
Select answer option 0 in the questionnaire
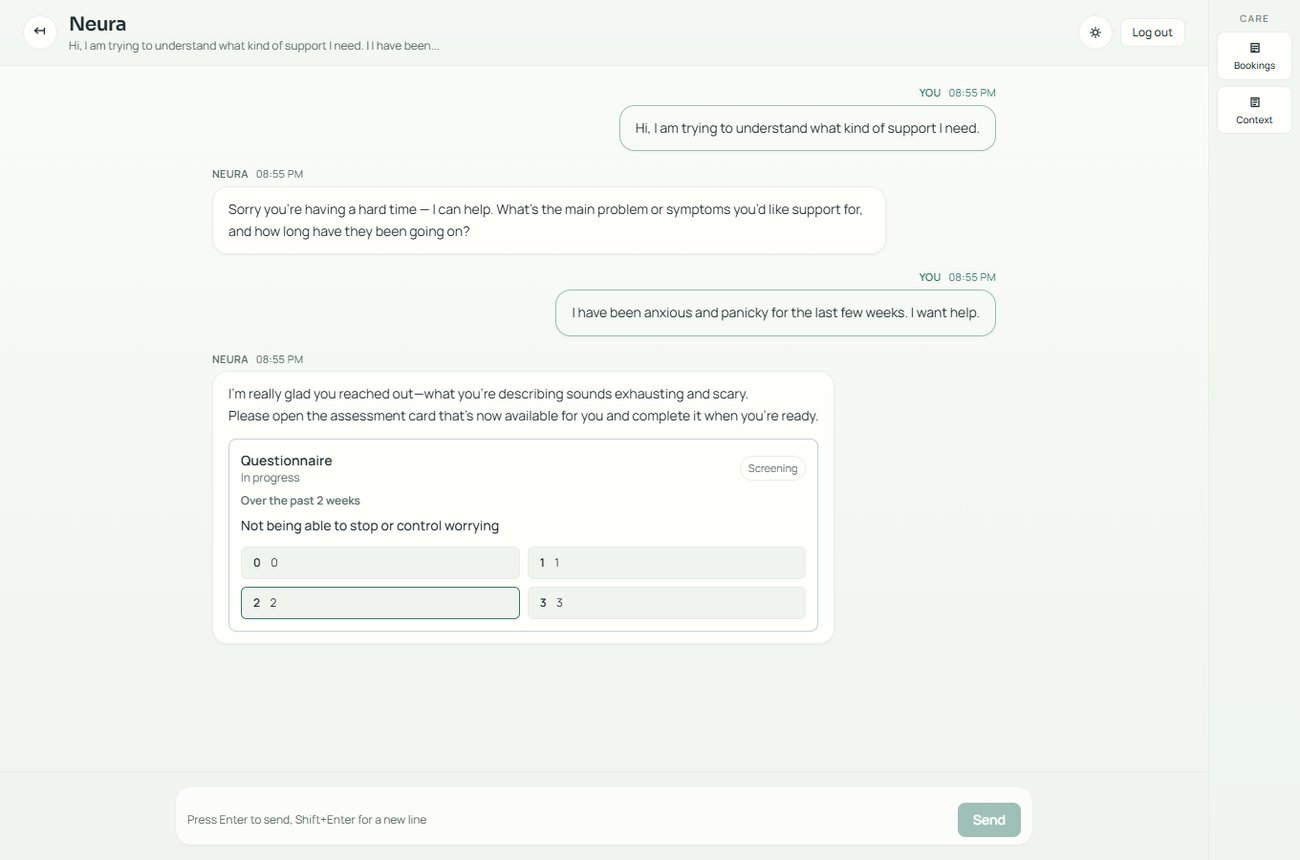[380, 563]
